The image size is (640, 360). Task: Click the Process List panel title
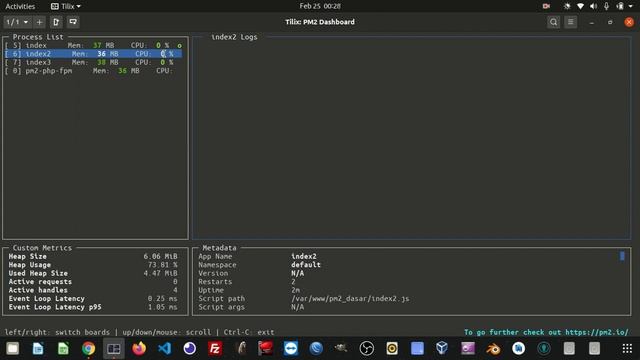pos(38,37)
